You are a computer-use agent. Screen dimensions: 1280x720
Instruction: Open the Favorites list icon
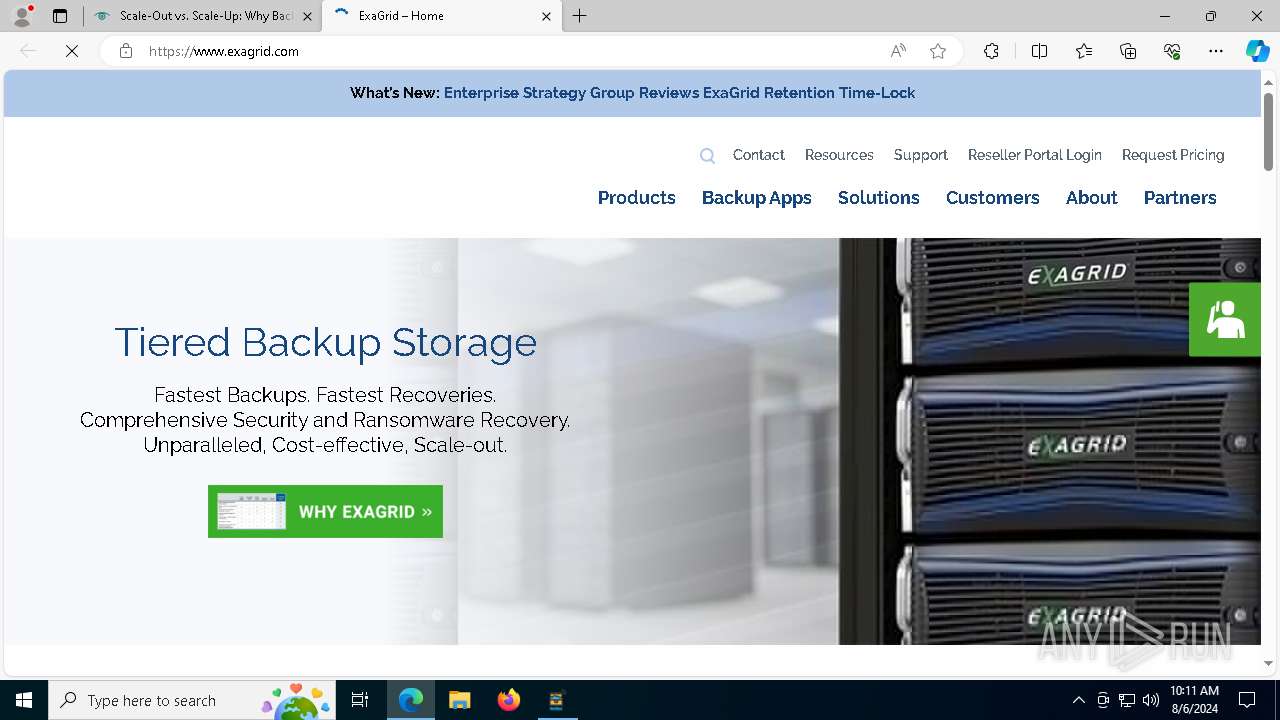click(1084, 51)
